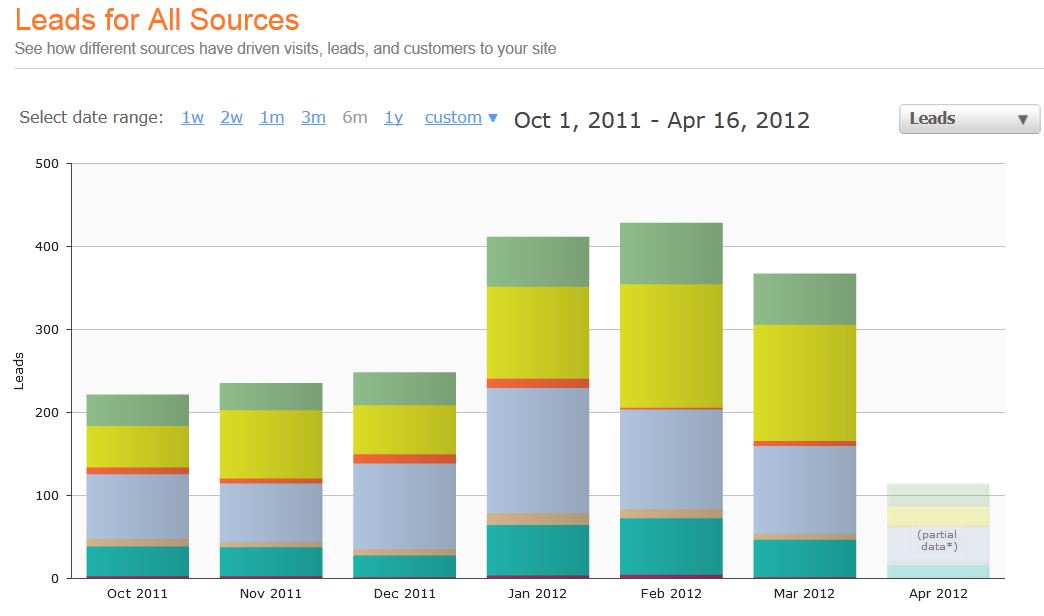Choose the 1m date range

point(271,118)
